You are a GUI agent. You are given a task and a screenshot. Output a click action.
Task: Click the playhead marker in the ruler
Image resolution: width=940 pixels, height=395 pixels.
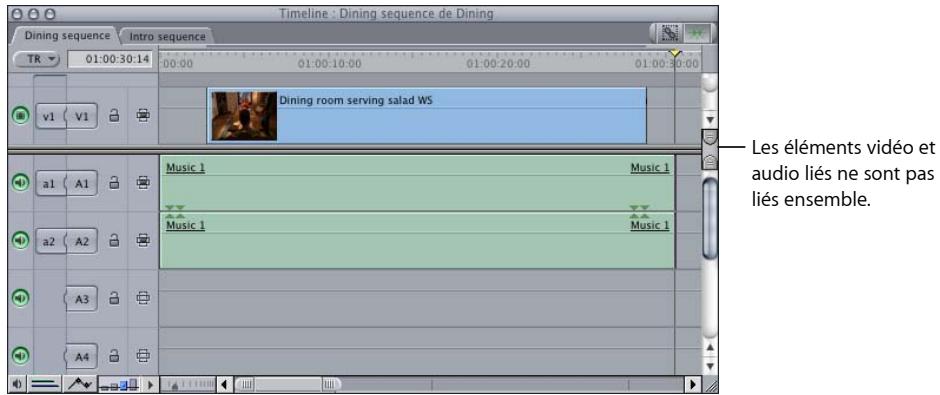tap(675, 53)
